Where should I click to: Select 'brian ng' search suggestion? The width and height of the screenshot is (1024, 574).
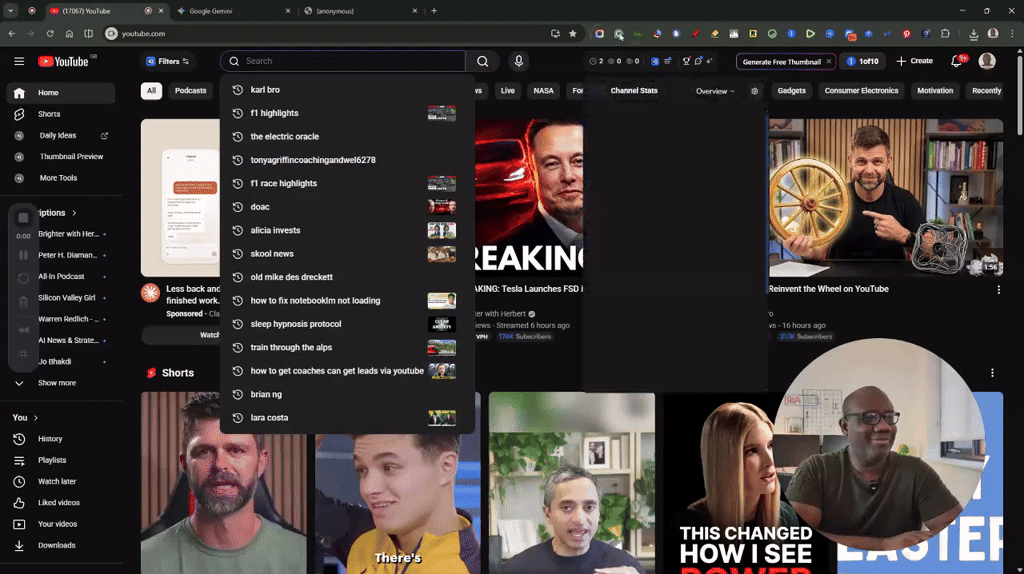pos(347,394)
